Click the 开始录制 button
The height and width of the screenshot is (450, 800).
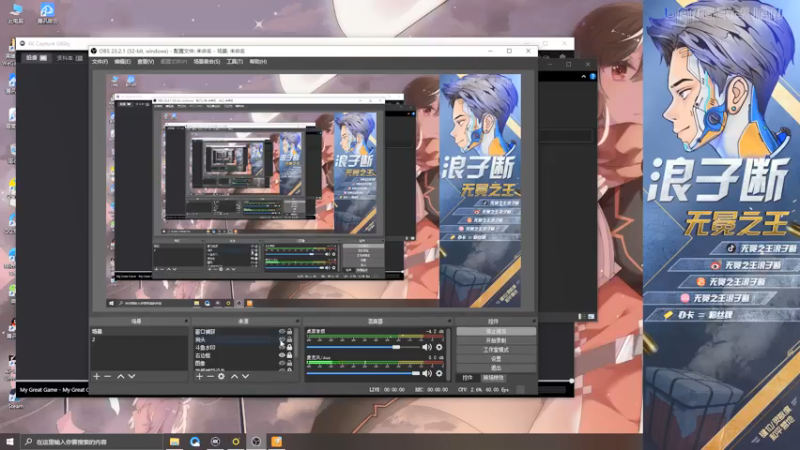tap(496, 341)
